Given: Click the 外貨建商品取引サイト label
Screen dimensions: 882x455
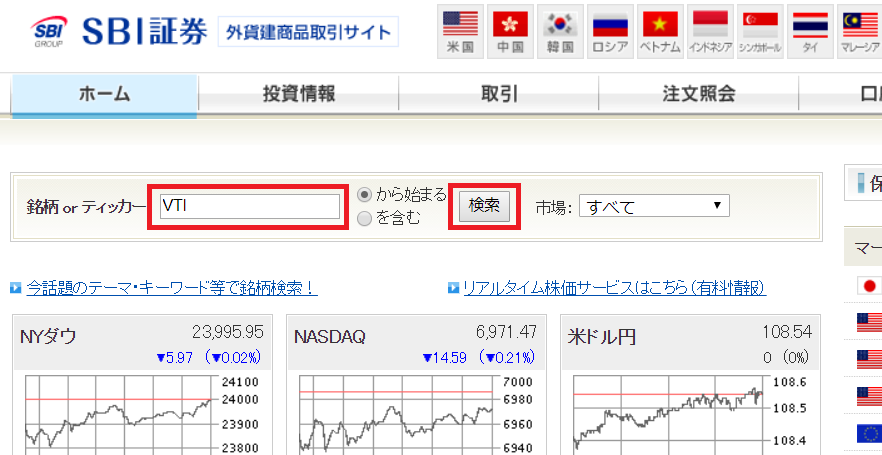Looking at the screenshot, I should [x=308, y=32].
